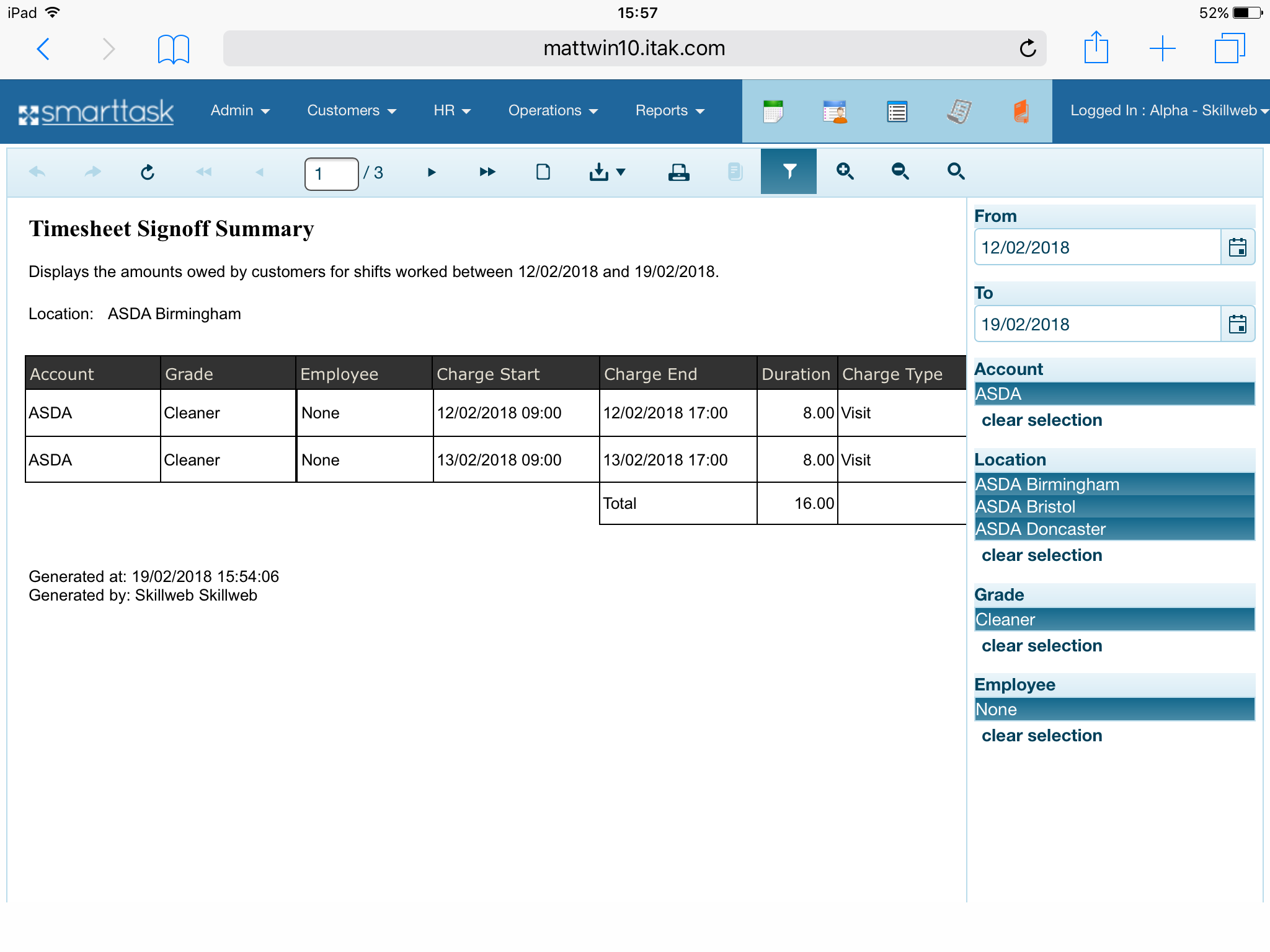Jump to last report page
Screen dimensions: 1270x952
point(487,172)
